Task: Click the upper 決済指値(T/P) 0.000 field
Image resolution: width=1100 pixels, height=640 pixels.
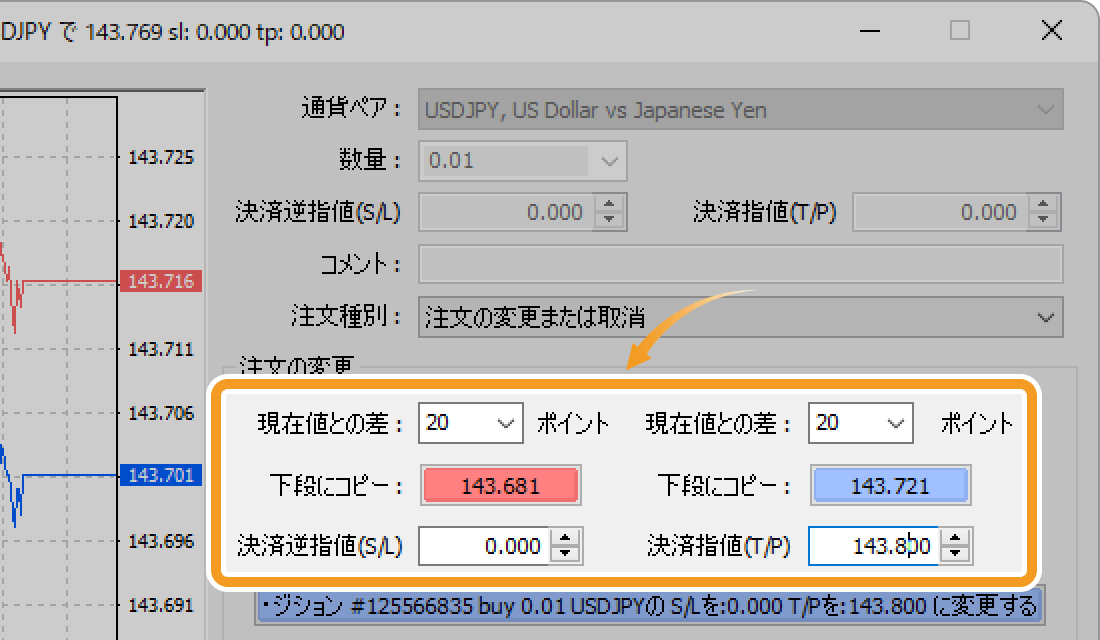Action: tap(940, 212)
